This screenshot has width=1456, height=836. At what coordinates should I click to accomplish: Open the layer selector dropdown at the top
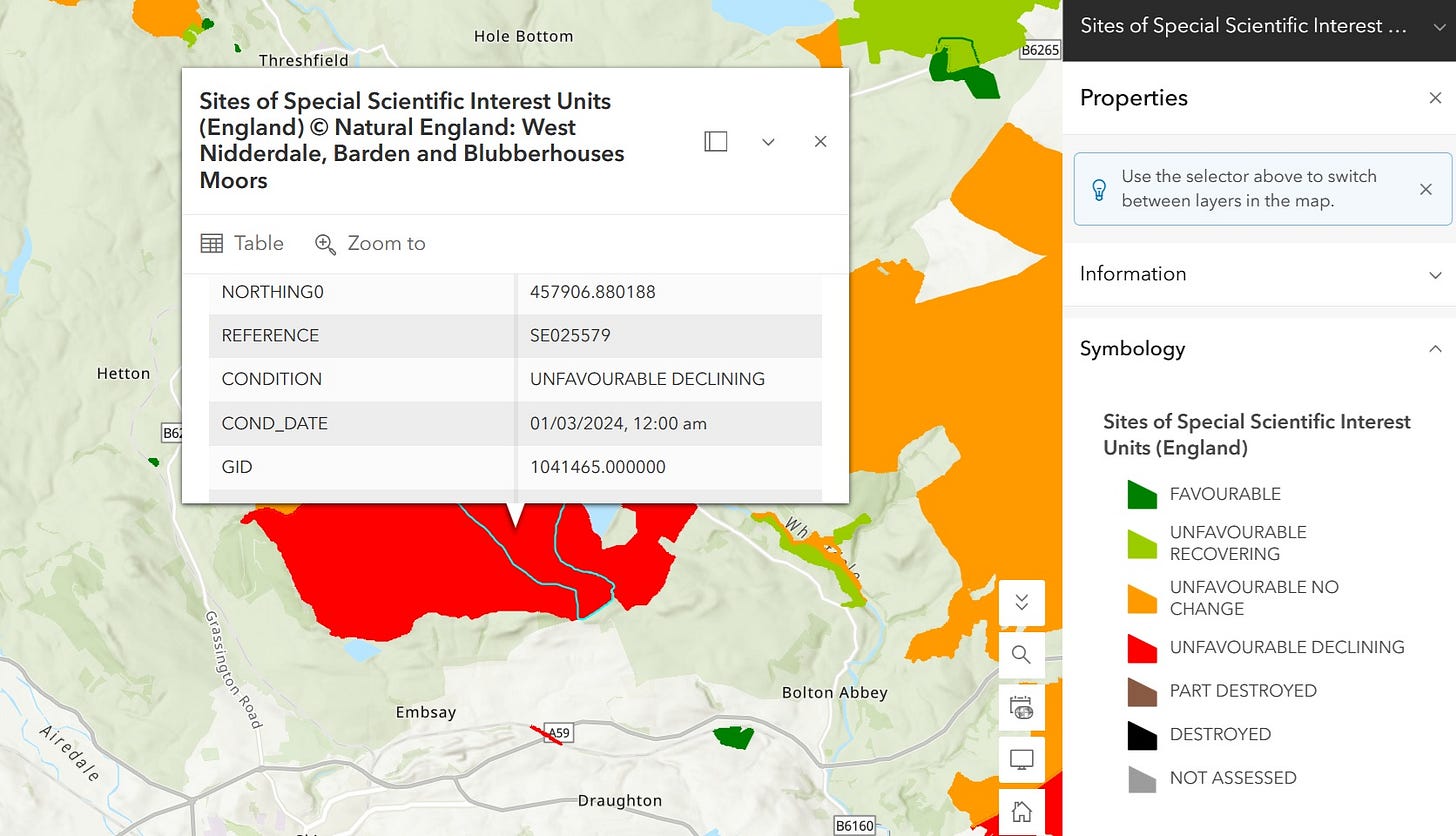click(1259, 27)
